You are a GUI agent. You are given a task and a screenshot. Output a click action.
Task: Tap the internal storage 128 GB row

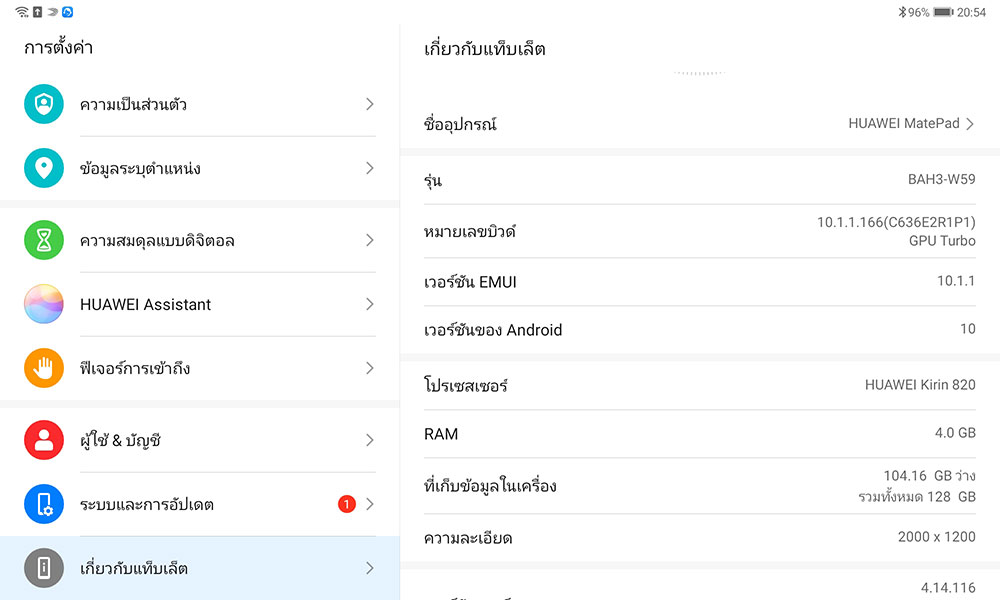699,486
